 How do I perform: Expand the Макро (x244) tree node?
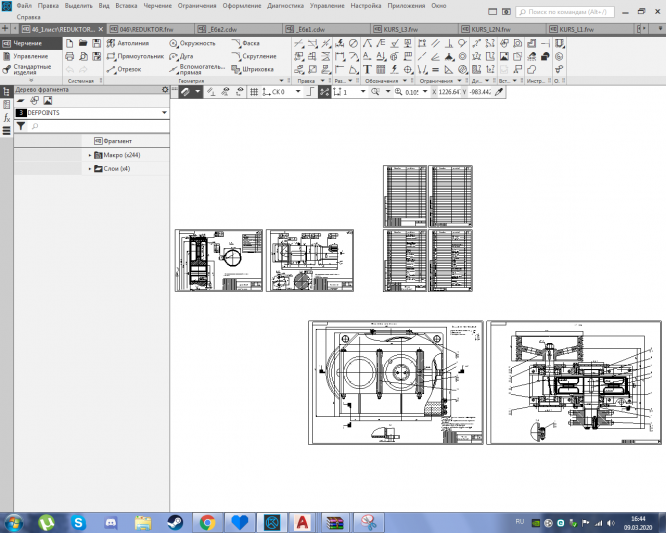click(89, 155)
